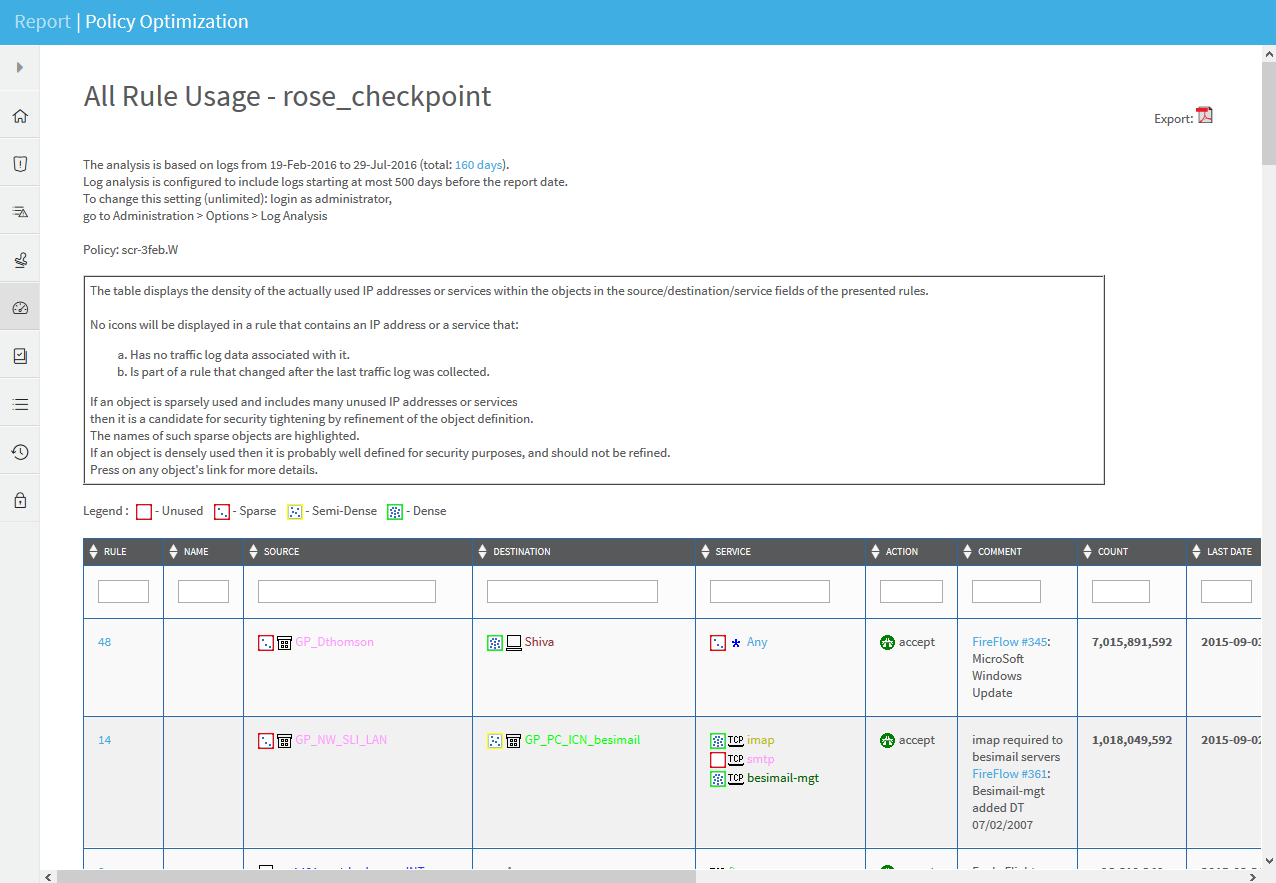This screenshot has height=883, width=1276.
Task: Sort by the Destination column header
Action: (521, 552)
